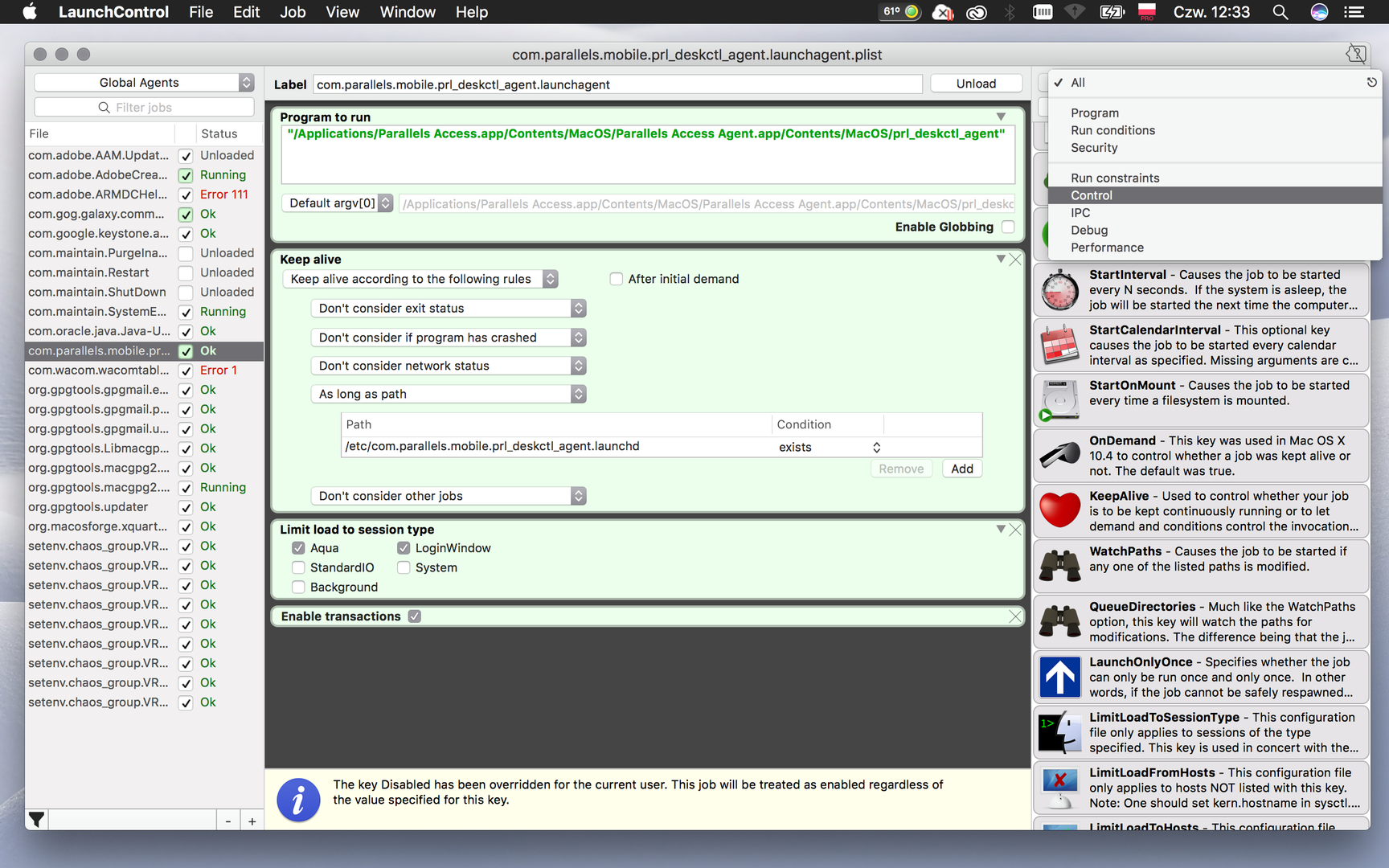Click the Unload button
This screenshot has height=868, width=1389.
pos(976,84)
